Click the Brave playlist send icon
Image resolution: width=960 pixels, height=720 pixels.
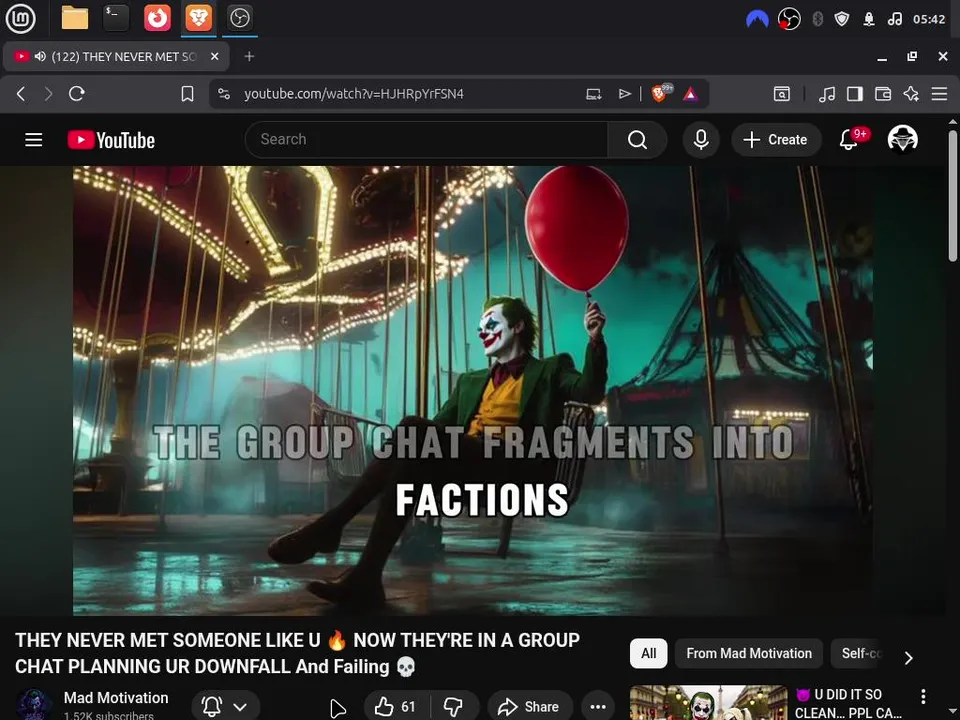624,94
